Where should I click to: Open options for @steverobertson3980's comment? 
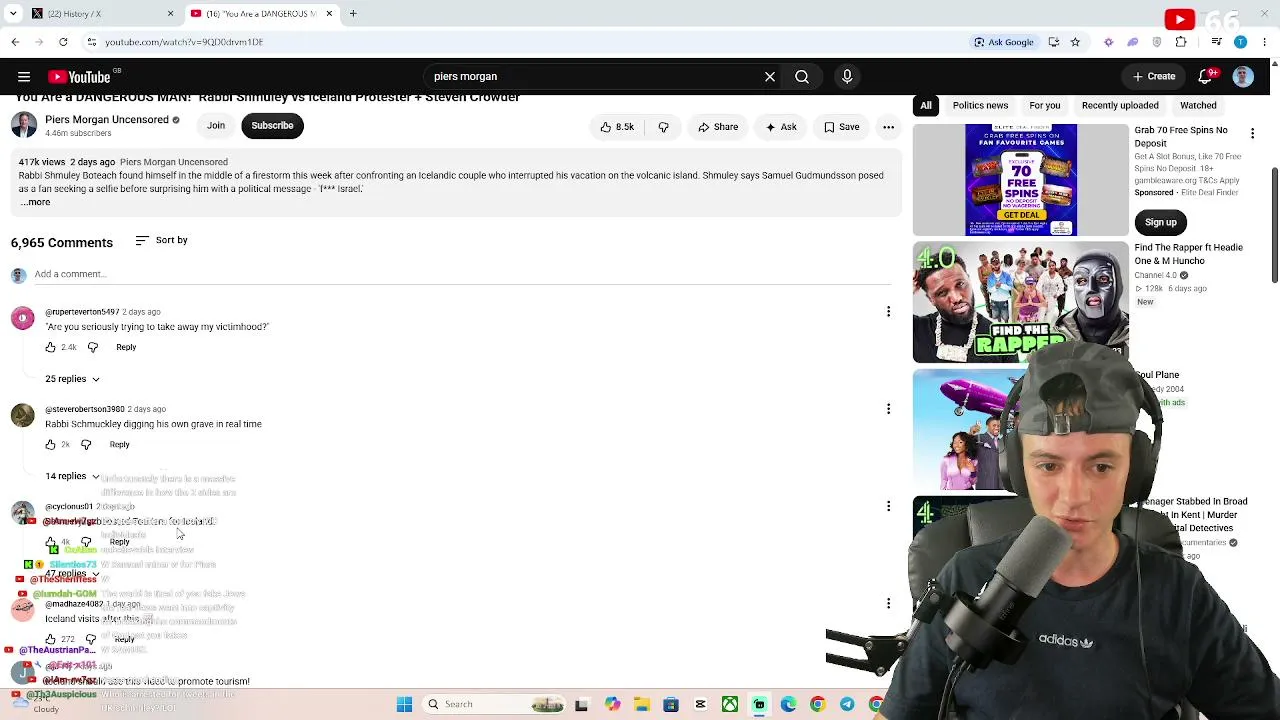point(888,409)
